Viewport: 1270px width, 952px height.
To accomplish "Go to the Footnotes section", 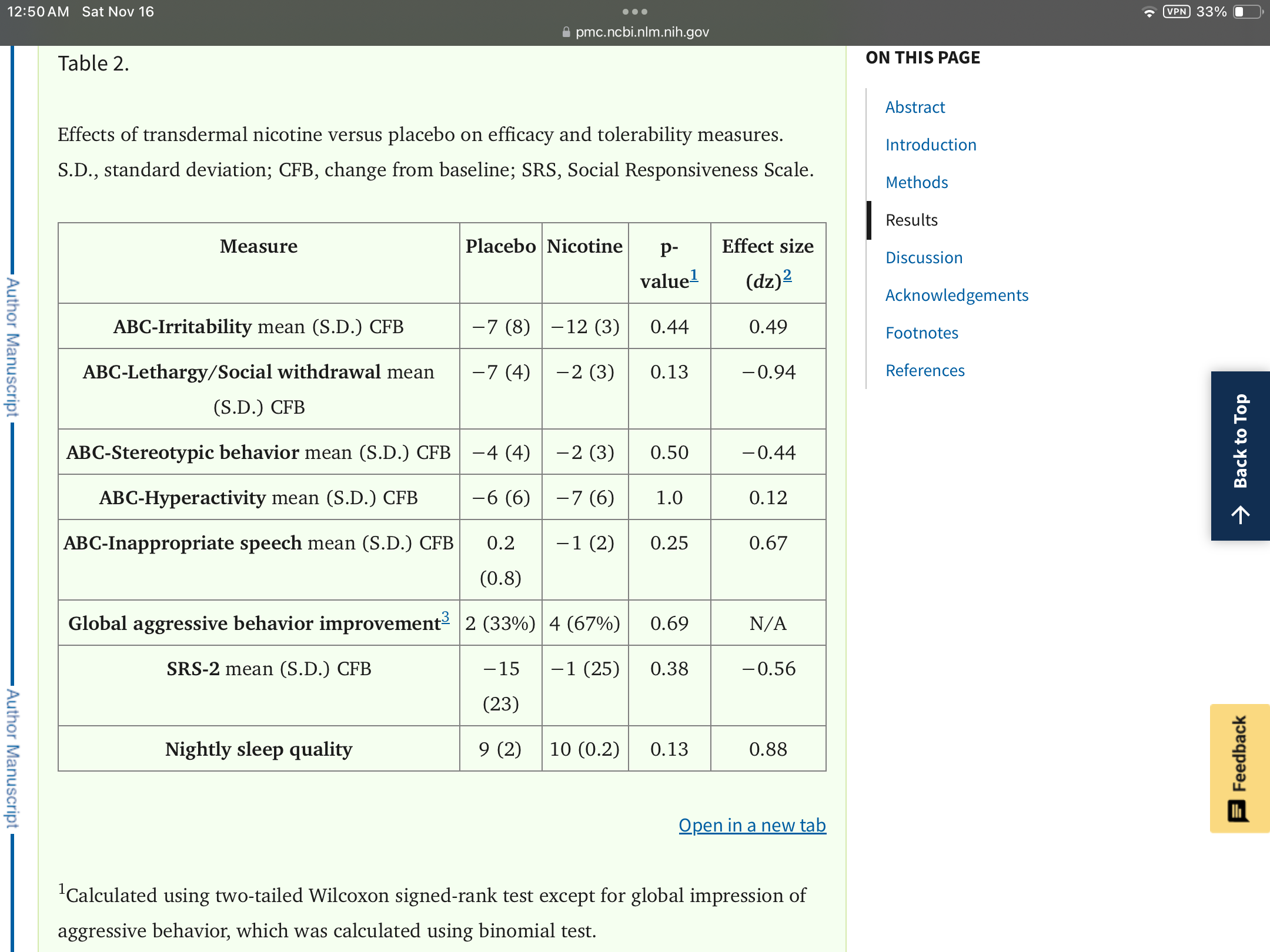I will point(921,333).
